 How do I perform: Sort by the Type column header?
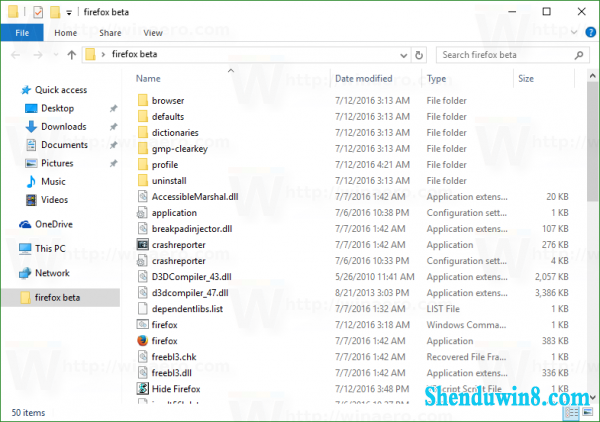(x=436, y=78)
